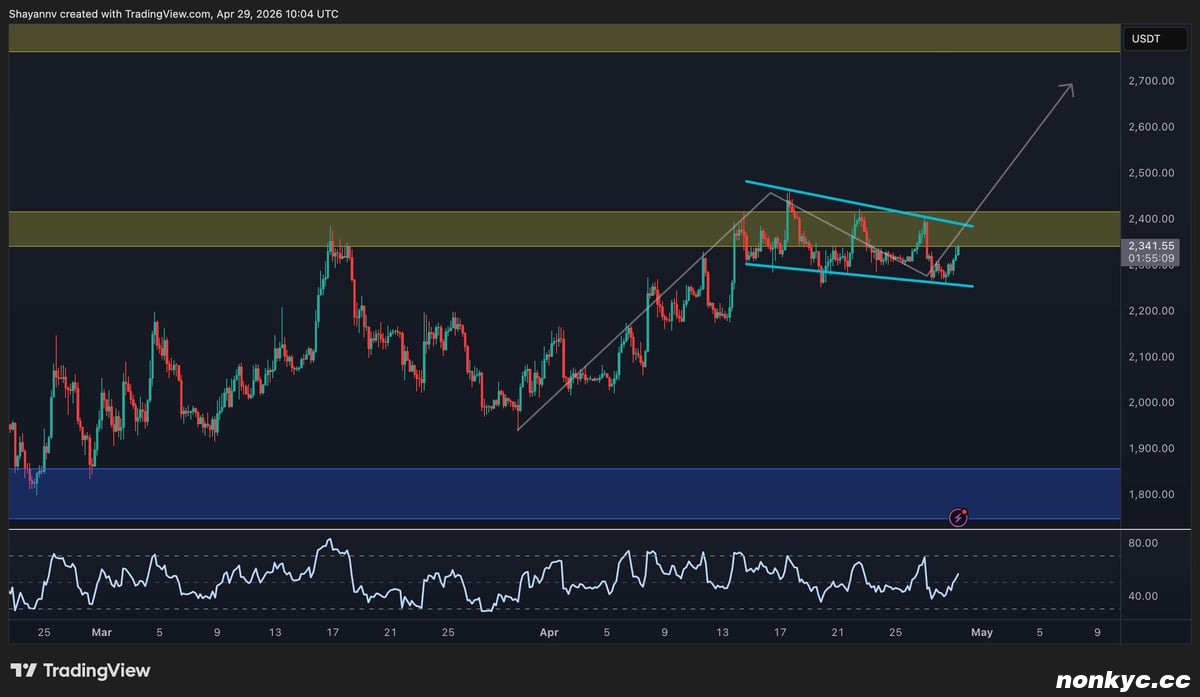The width and height of the screenshot is (1200, 697).
Task: Select the Apr label on time axis
Action: point(547,632)
